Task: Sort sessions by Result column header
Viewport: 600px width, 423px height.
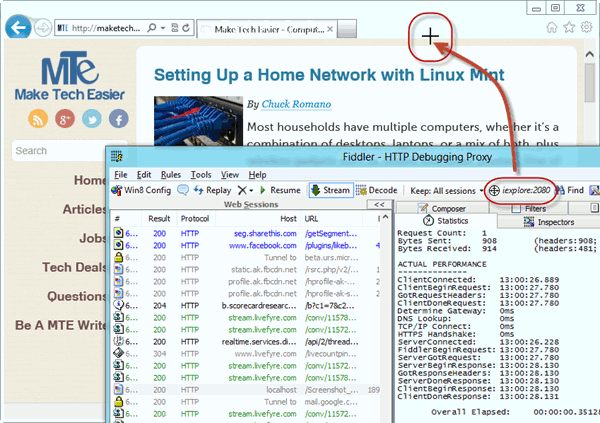Action: pos(159,219)
